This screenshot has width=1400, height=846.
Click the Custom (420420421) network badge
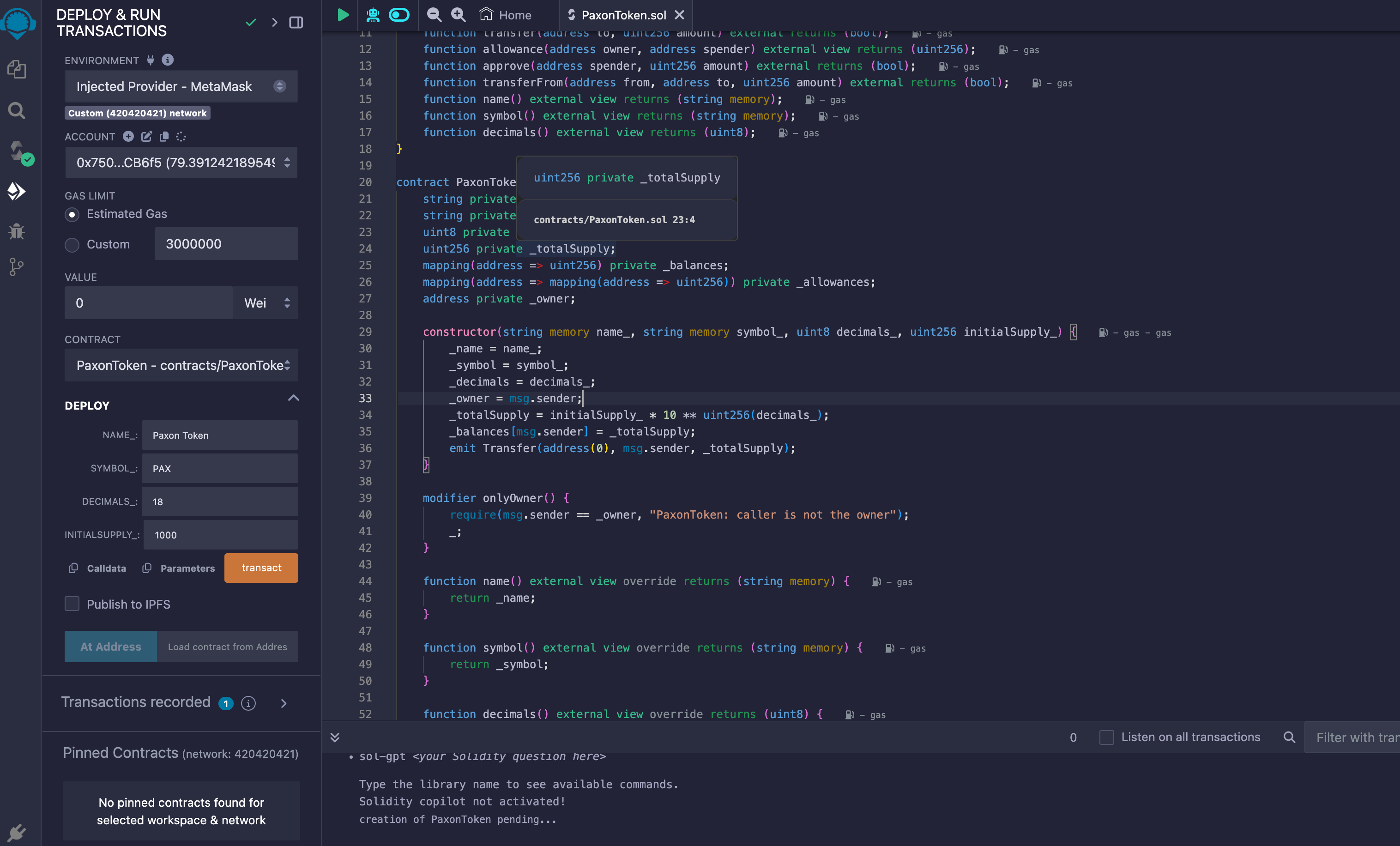[x=138, y=113]
